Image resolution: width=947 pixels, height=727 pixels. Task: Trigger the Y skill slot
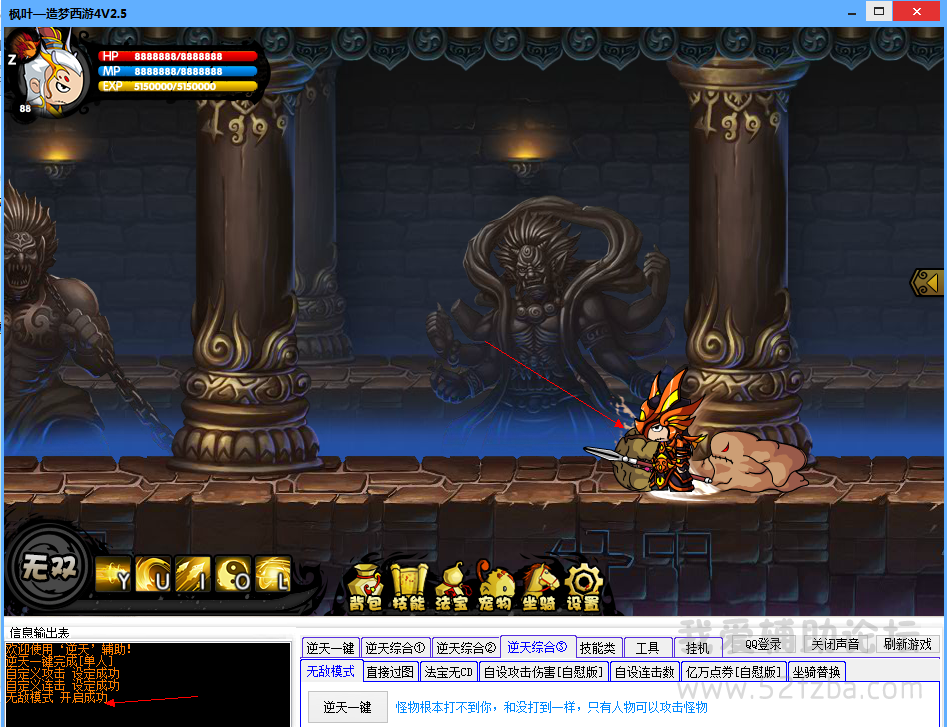(113, 574)
